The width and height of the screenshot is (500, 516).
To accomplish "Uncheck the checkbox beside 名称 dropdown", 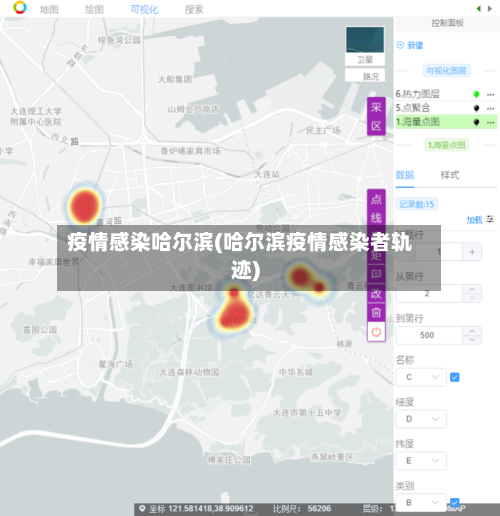I will [x=455, y=377].
